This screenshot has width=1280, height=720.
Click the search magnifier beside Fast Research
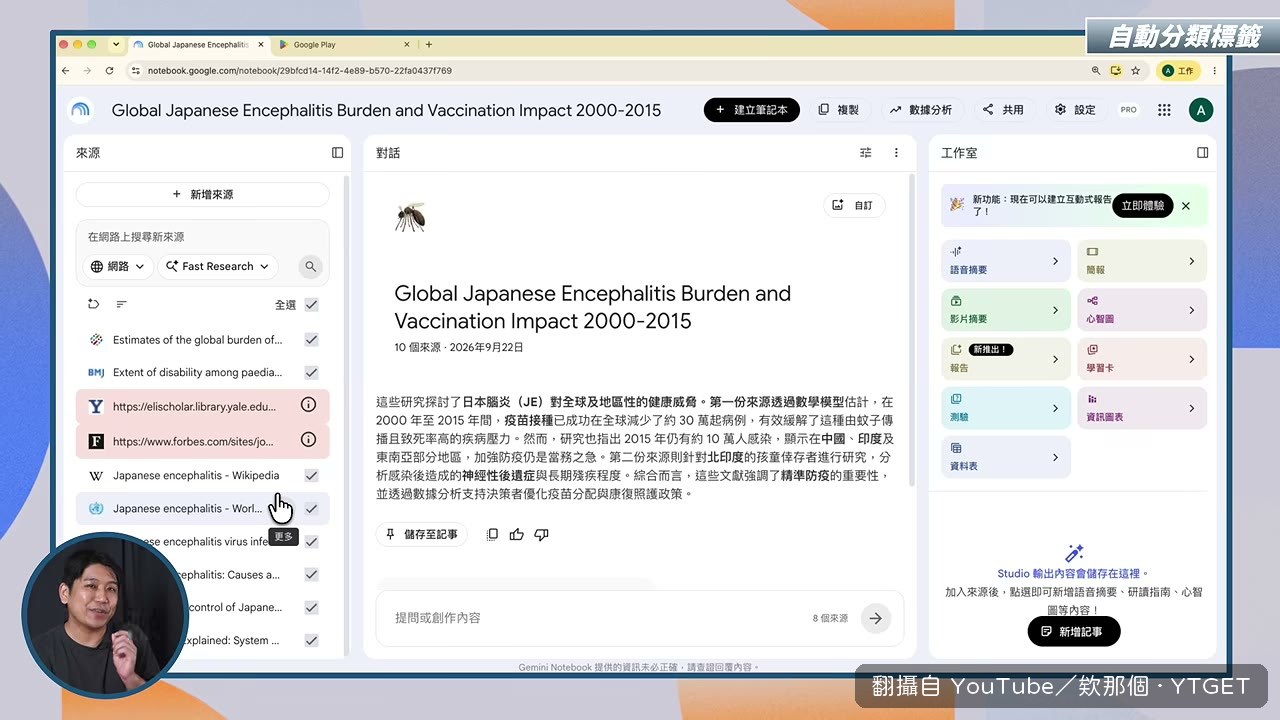coord(310,266)
